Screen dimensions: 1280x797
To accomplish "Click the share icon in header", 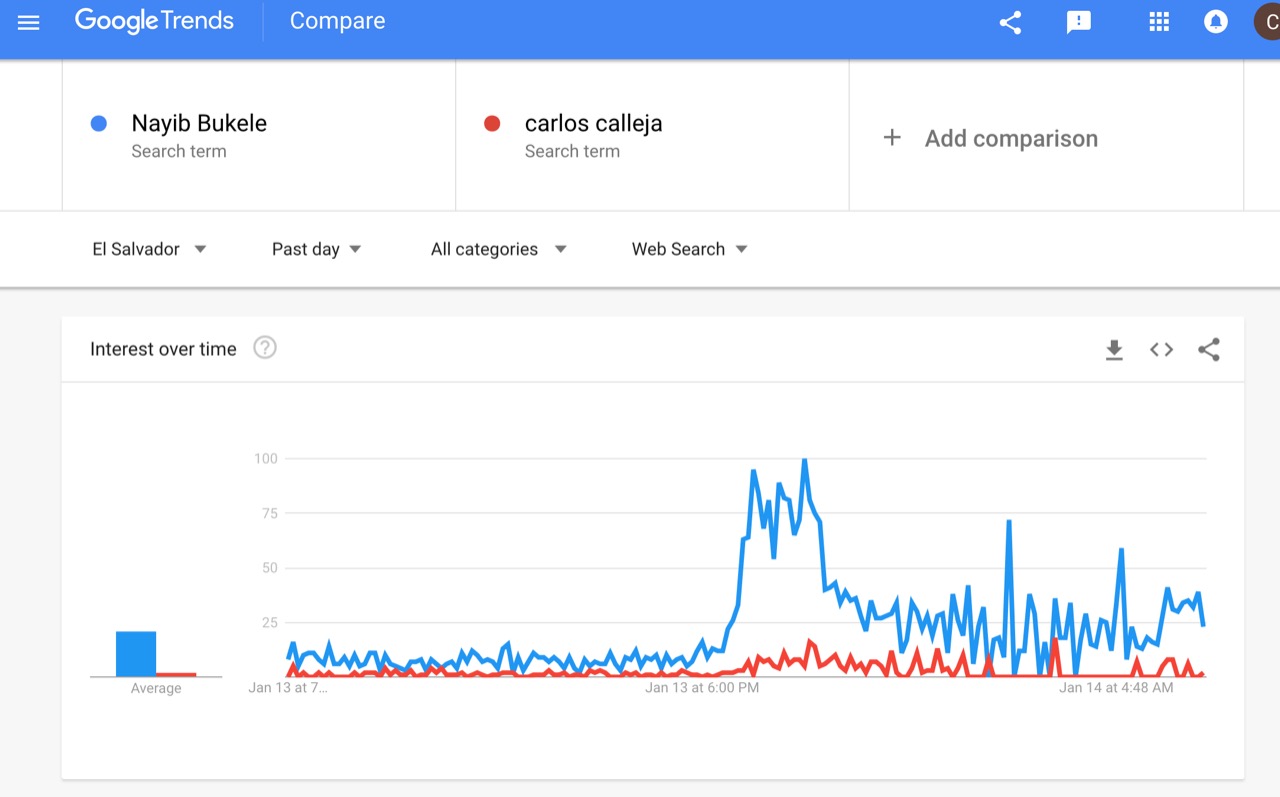I will pos(1010,22).
